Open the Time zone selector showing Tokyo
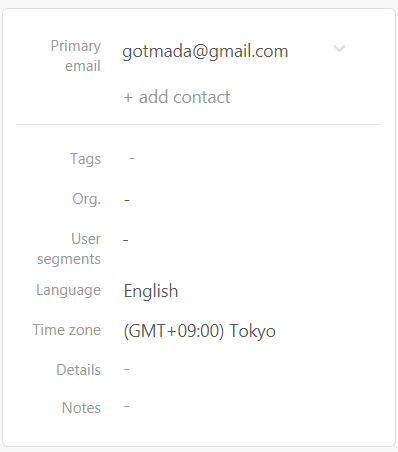Viewport: 398px width, 452px height. pos(200,331)
